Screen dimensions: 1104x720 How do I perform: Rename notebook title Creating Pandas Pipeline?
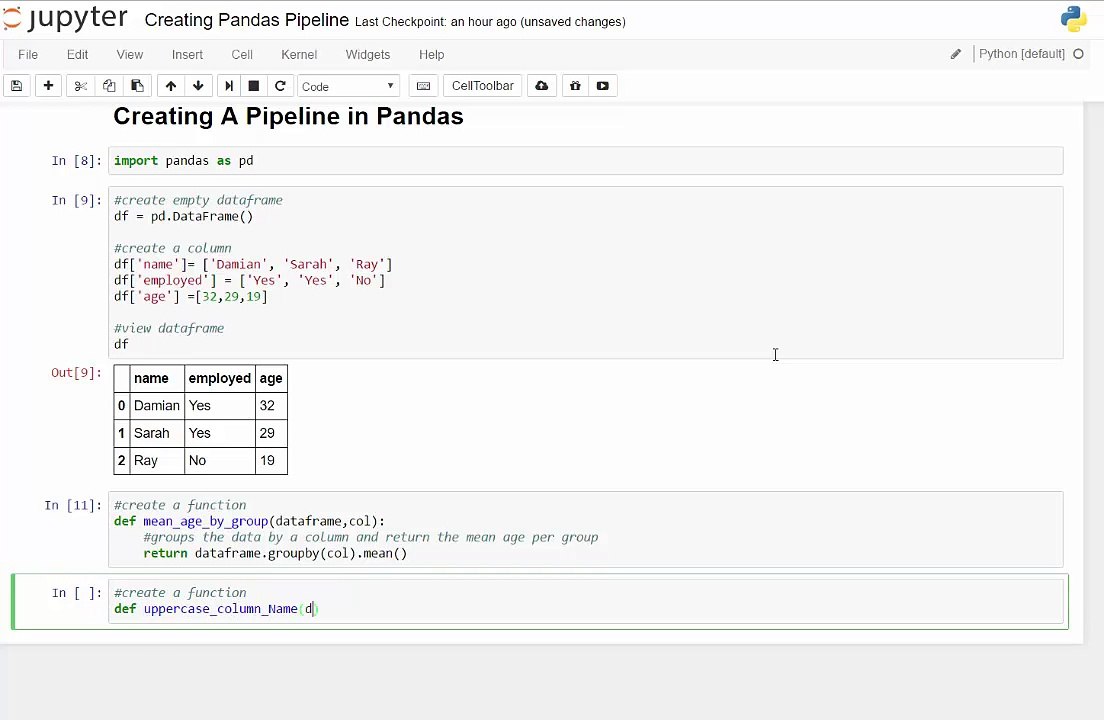(246, 20)
